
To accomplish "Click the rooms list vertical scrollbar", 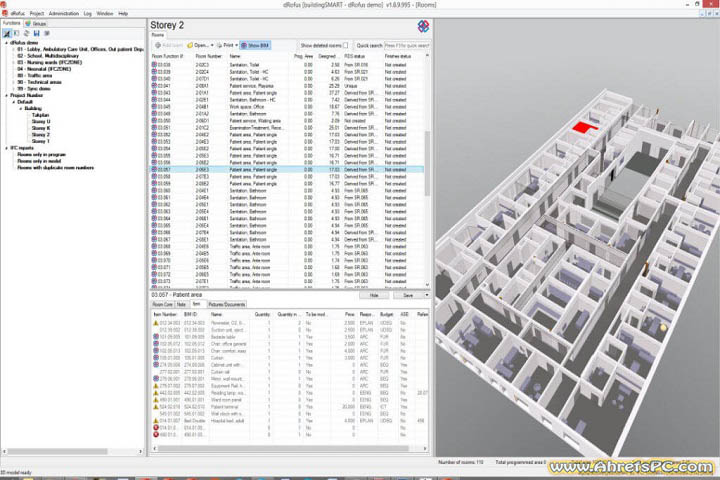I will pos(427,163).
